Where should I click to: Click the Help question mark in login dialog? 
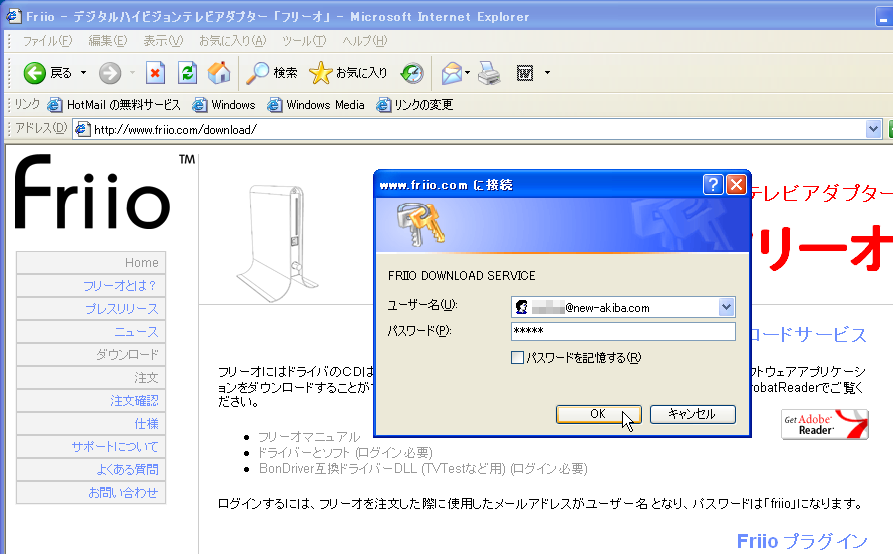pyautogui.click(x=712, y=184)
